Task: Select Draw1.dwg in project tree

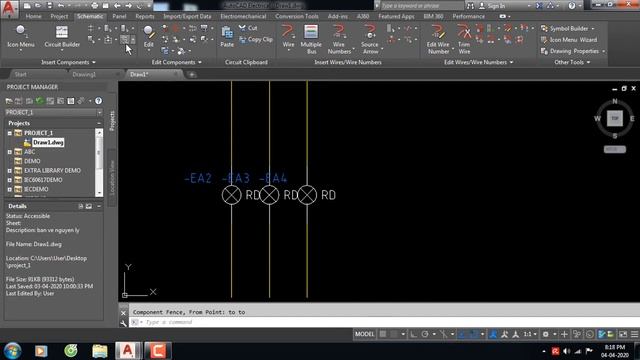Action: (48, 142)
